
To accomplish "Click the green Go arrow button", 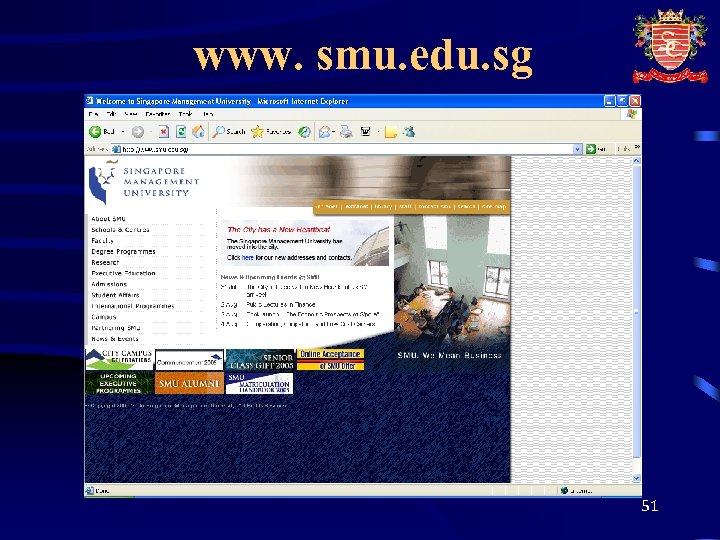I will (x=591, y=149).
